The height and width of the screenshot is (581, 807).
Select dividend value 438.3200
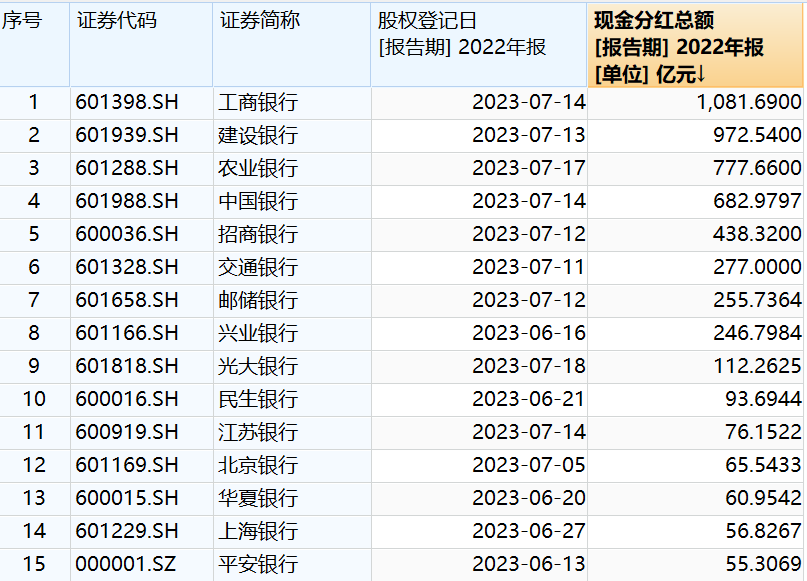[757, 234]
